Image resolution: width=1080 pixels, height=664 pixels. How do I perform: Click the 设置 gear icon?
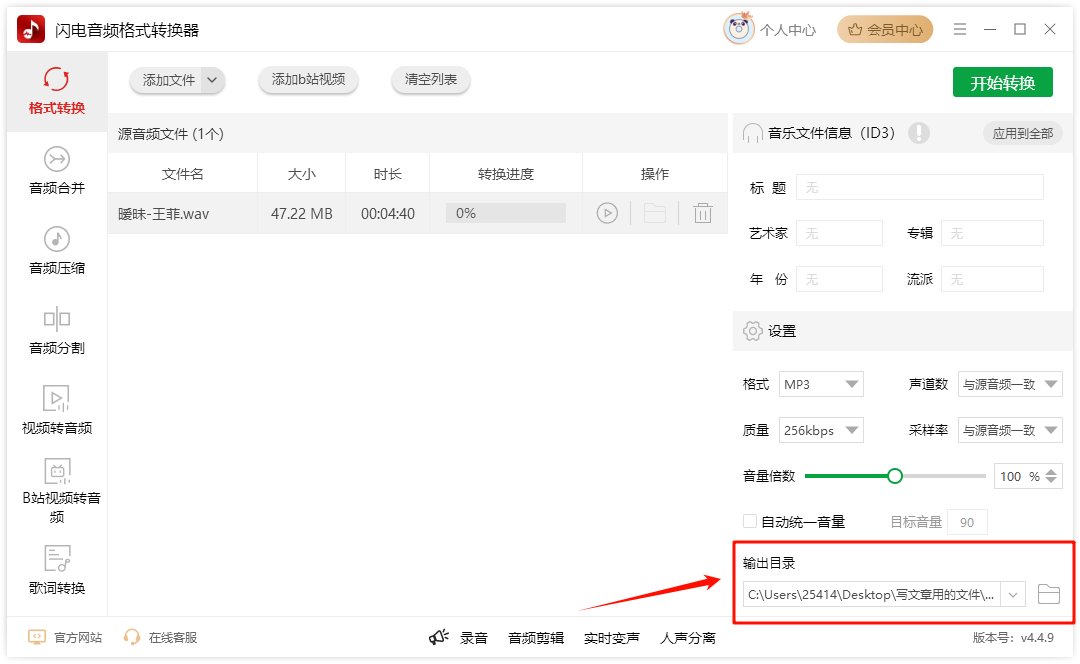[752, 331]
